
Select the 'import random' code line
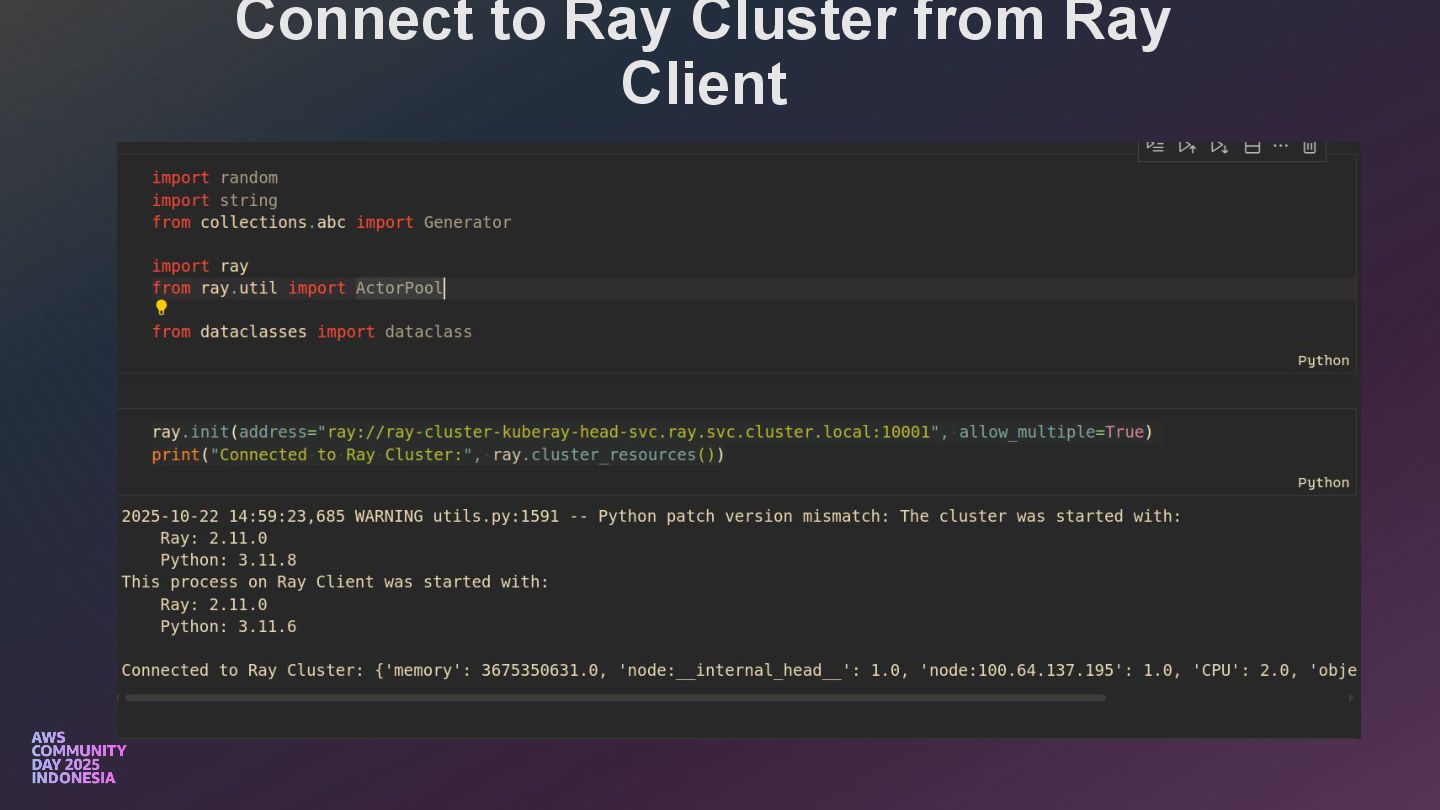(215, 178)
